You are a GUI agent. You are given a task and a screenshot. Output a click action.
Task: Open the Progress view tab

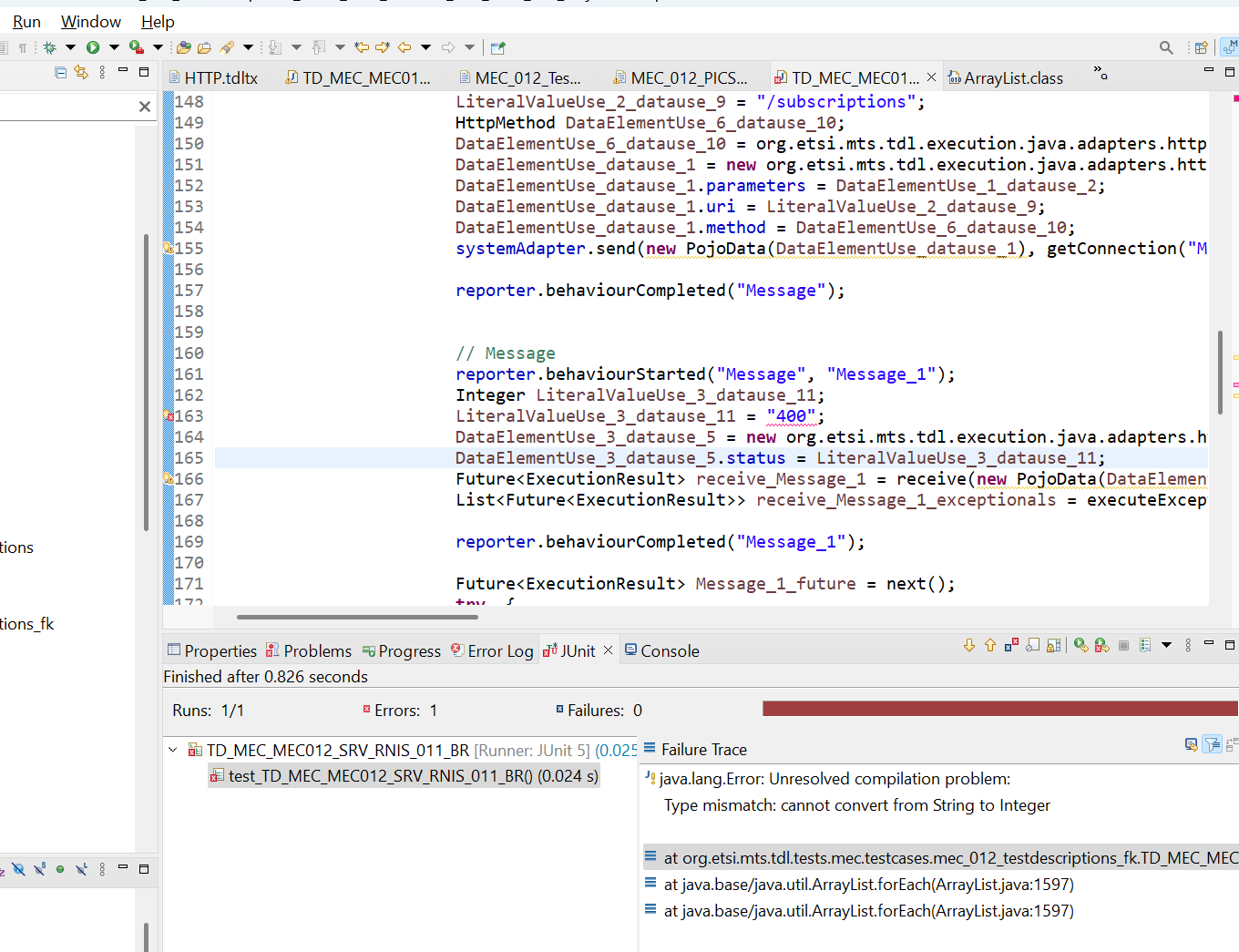point(402,650)
